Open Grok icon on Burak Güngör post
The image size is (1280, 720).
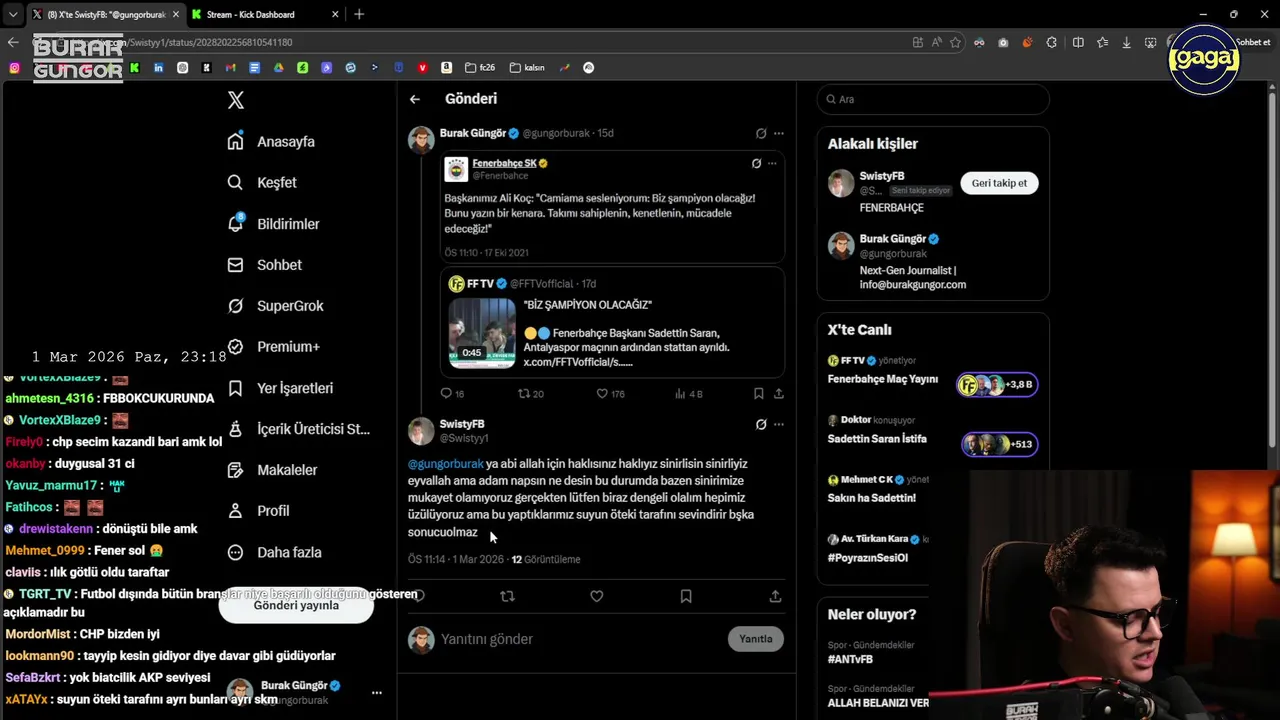pyautogui.click(x=761, y=133)
